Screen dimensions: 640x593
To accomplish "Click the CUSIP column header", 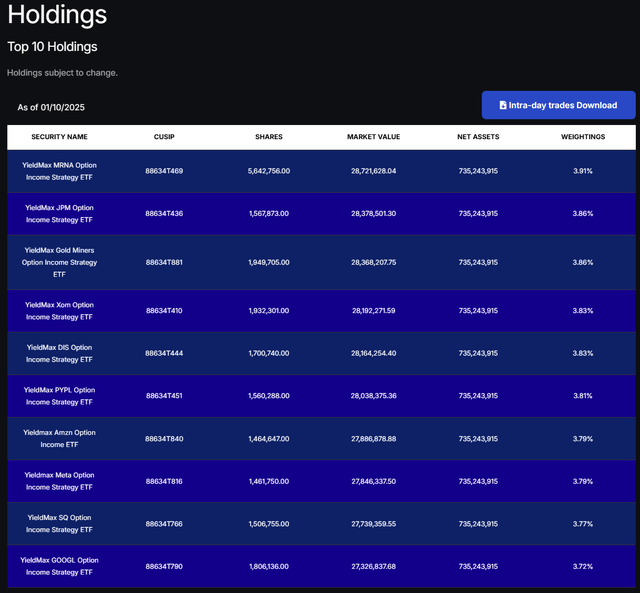I will (x=164, y=137).
